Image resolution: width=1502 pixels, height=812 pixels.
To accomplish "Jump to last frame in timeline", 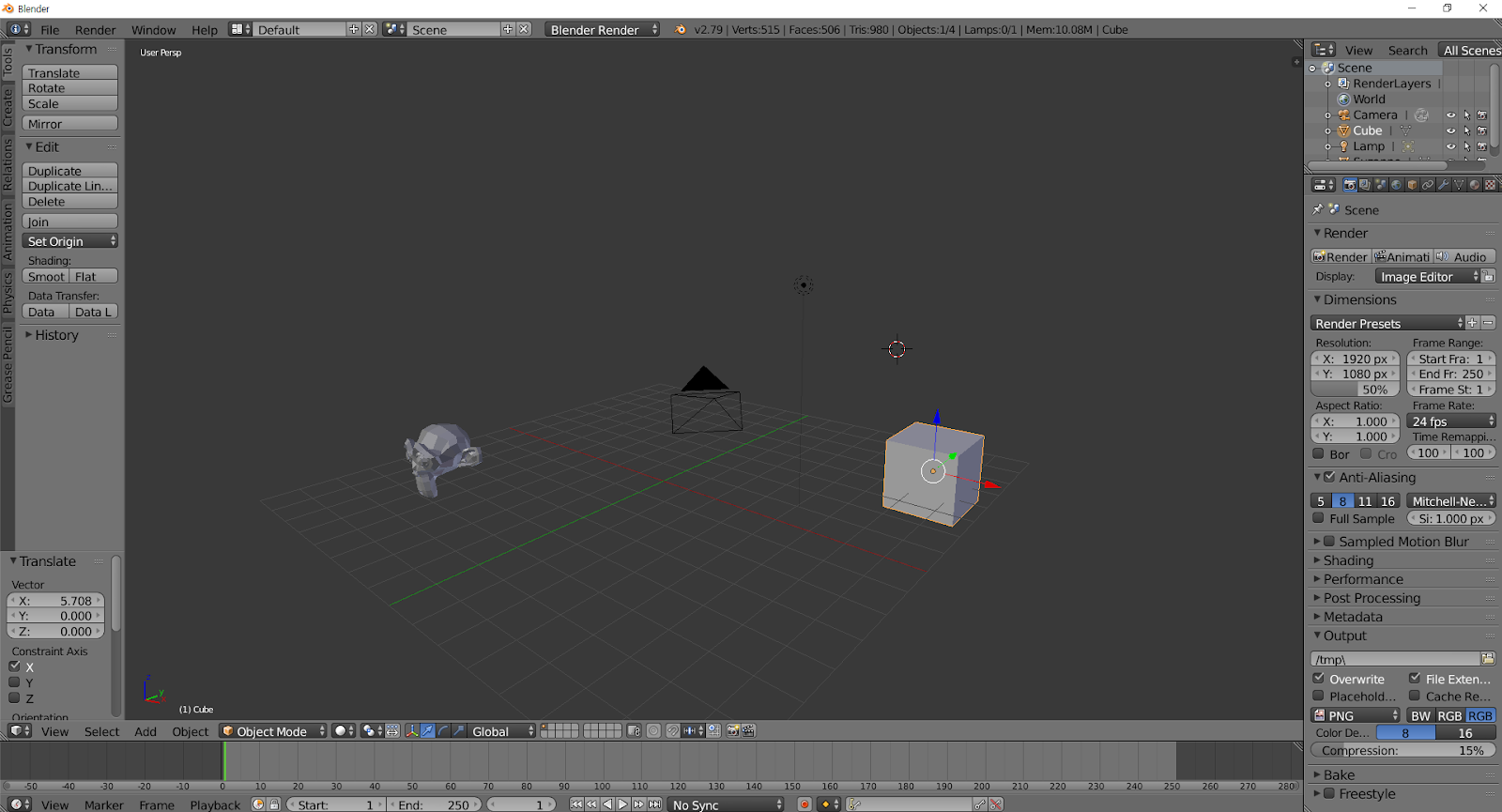I will point(654,804).
